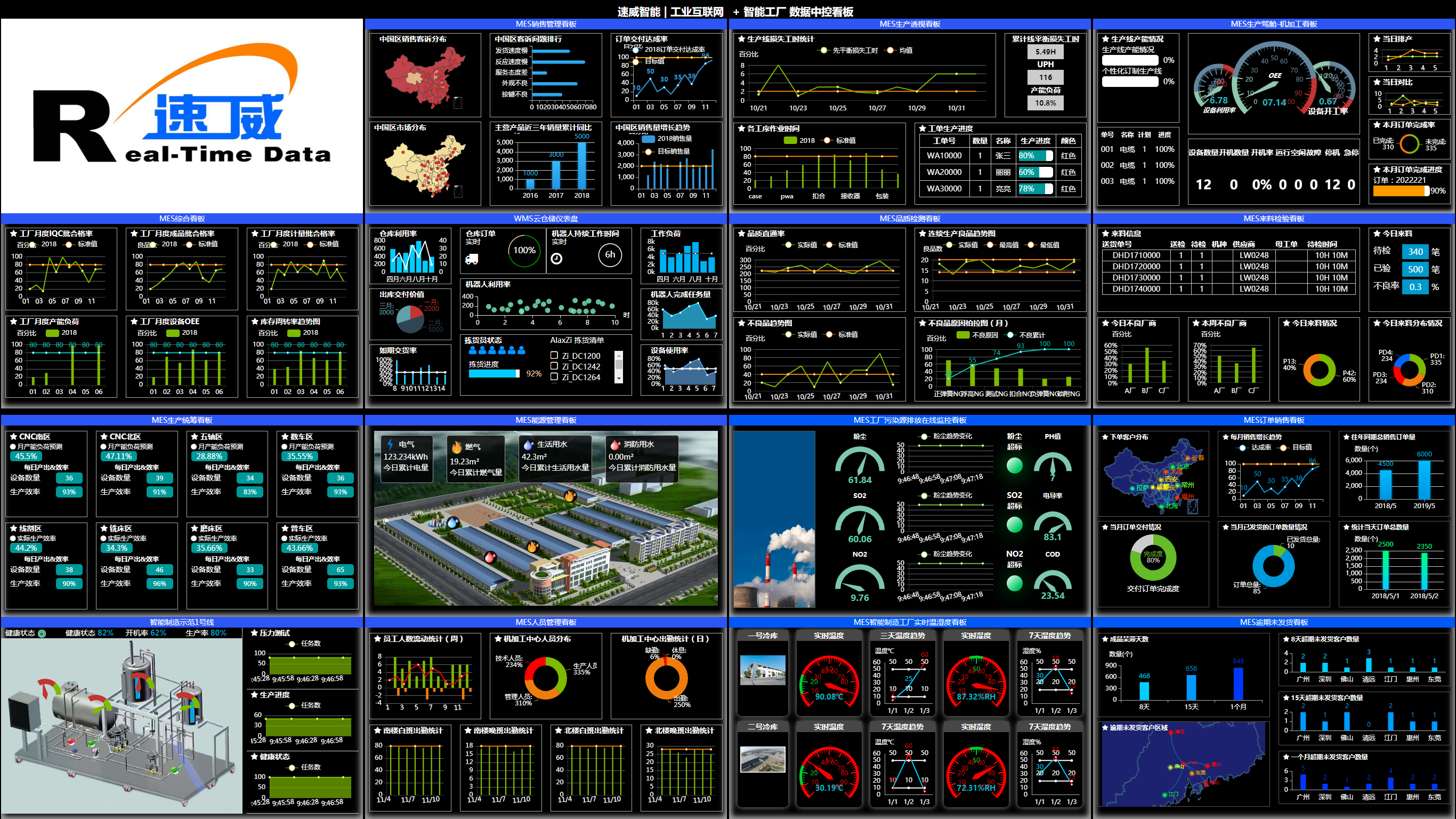Open WMS云仓储仪表盘 panel
The image size is (1456, 819).
pos(548,219)
